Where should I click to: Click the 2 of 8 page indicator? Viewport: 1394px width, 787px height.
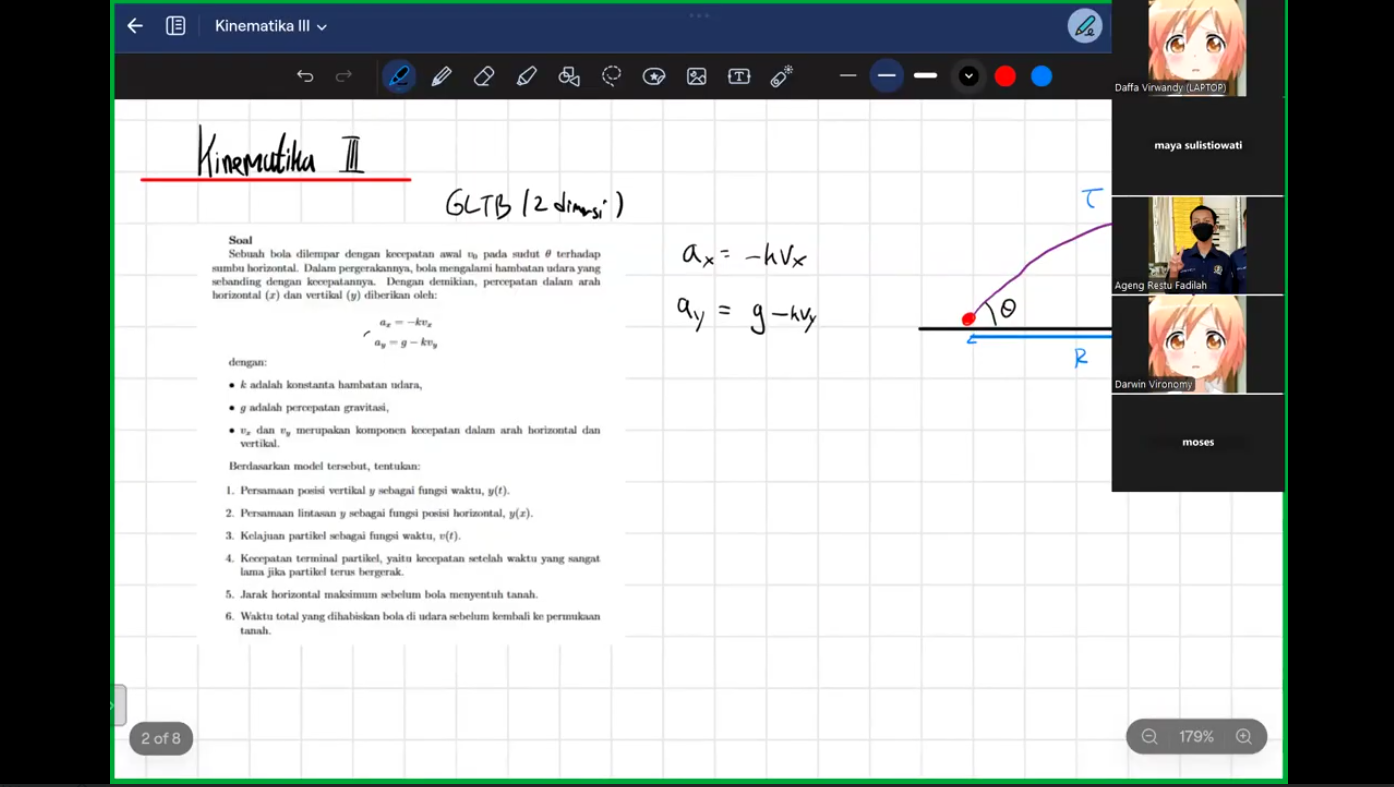click(x=161, y=738)
